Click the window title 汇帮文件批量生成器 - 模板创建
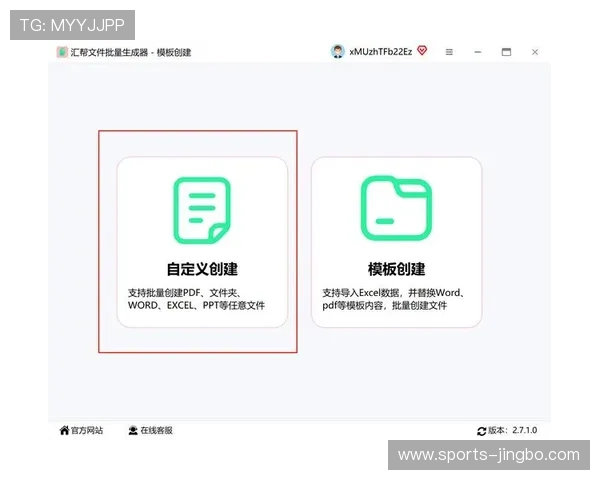600x480 pixels. pos(131,52)
